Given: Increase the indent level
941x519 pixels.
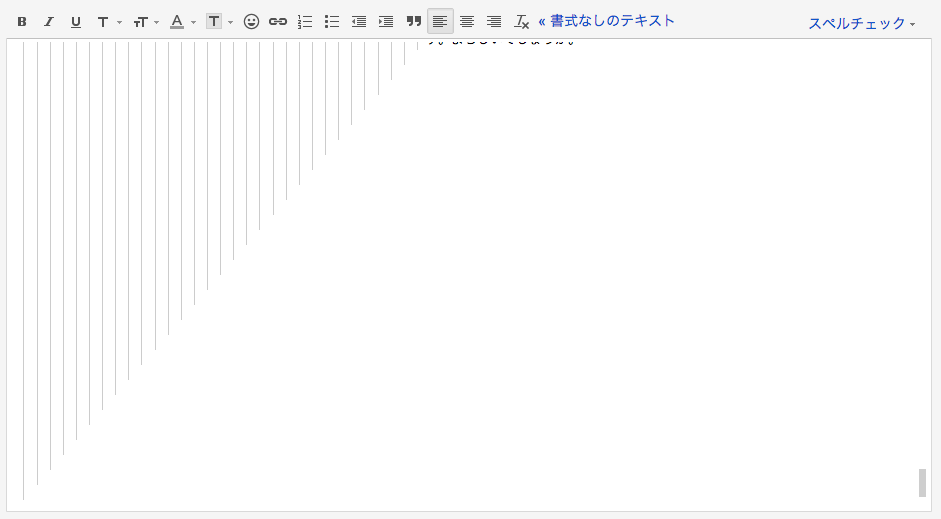Looking at the screenshot, I should (386, 21).
